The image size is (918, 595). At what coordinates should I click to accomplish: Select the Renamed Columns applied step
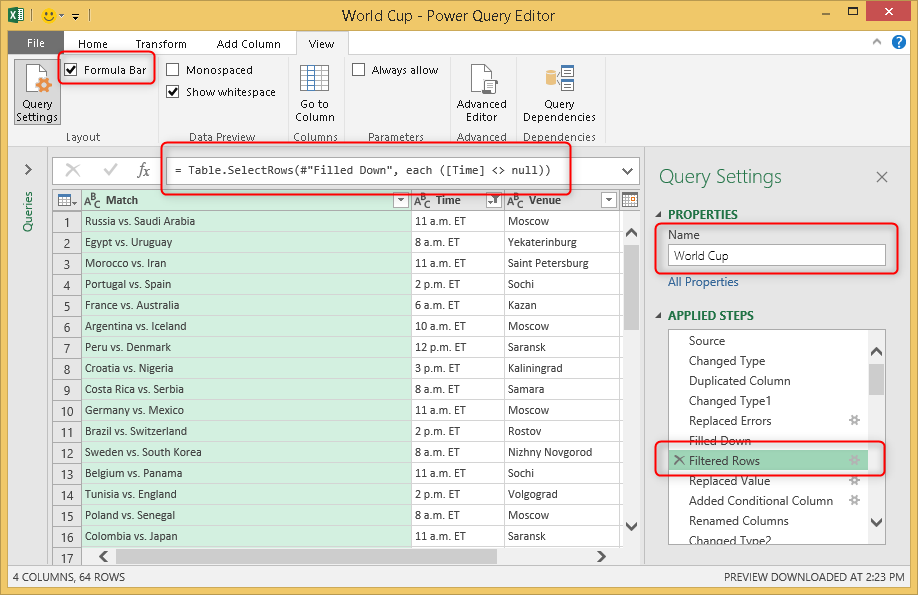coord(768,521)
